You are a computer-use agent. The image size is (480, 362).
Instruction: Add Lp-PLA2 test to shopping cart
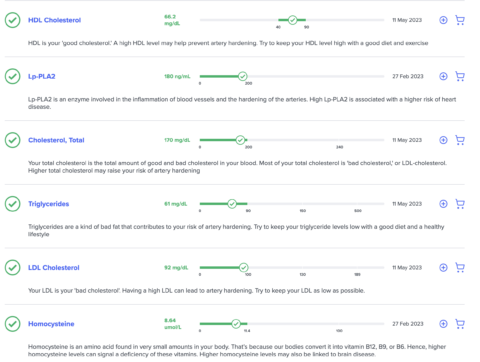point(460,76)
